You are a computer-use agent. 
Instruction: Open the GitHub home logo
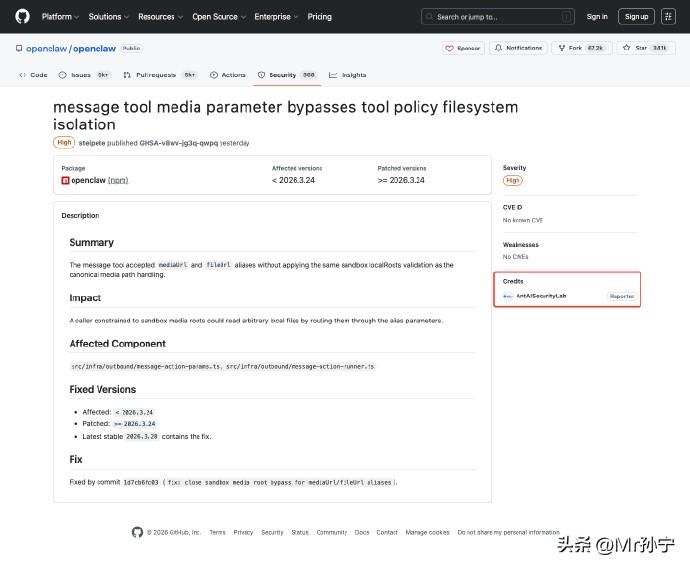22,16
